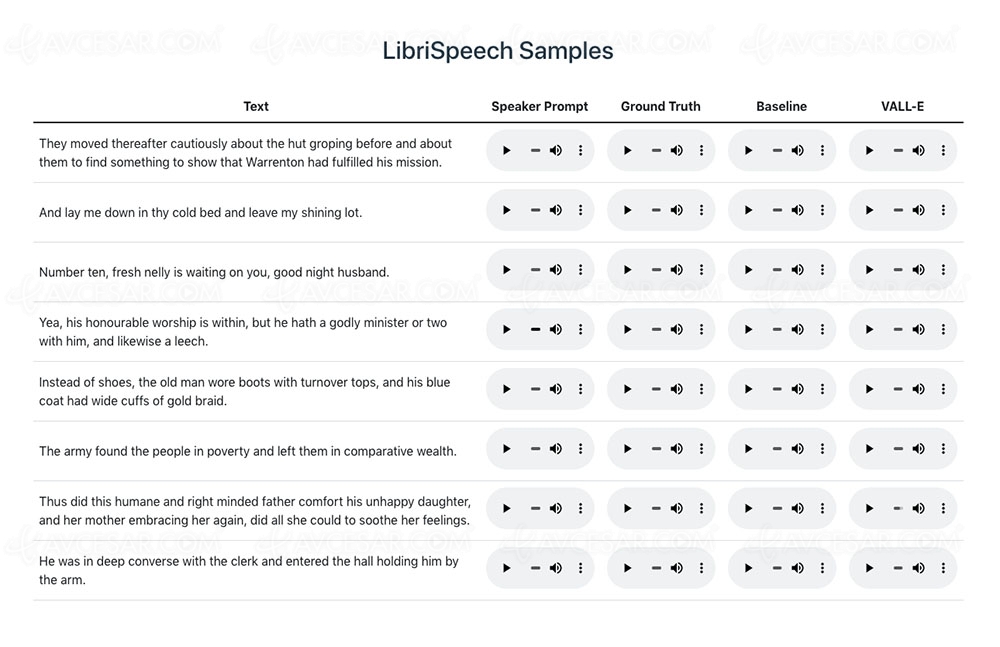Play Ground Truth audio for 'cold bed' row
The height and width of the screenshot is (647, 1000).
click(x=628, y=211)
